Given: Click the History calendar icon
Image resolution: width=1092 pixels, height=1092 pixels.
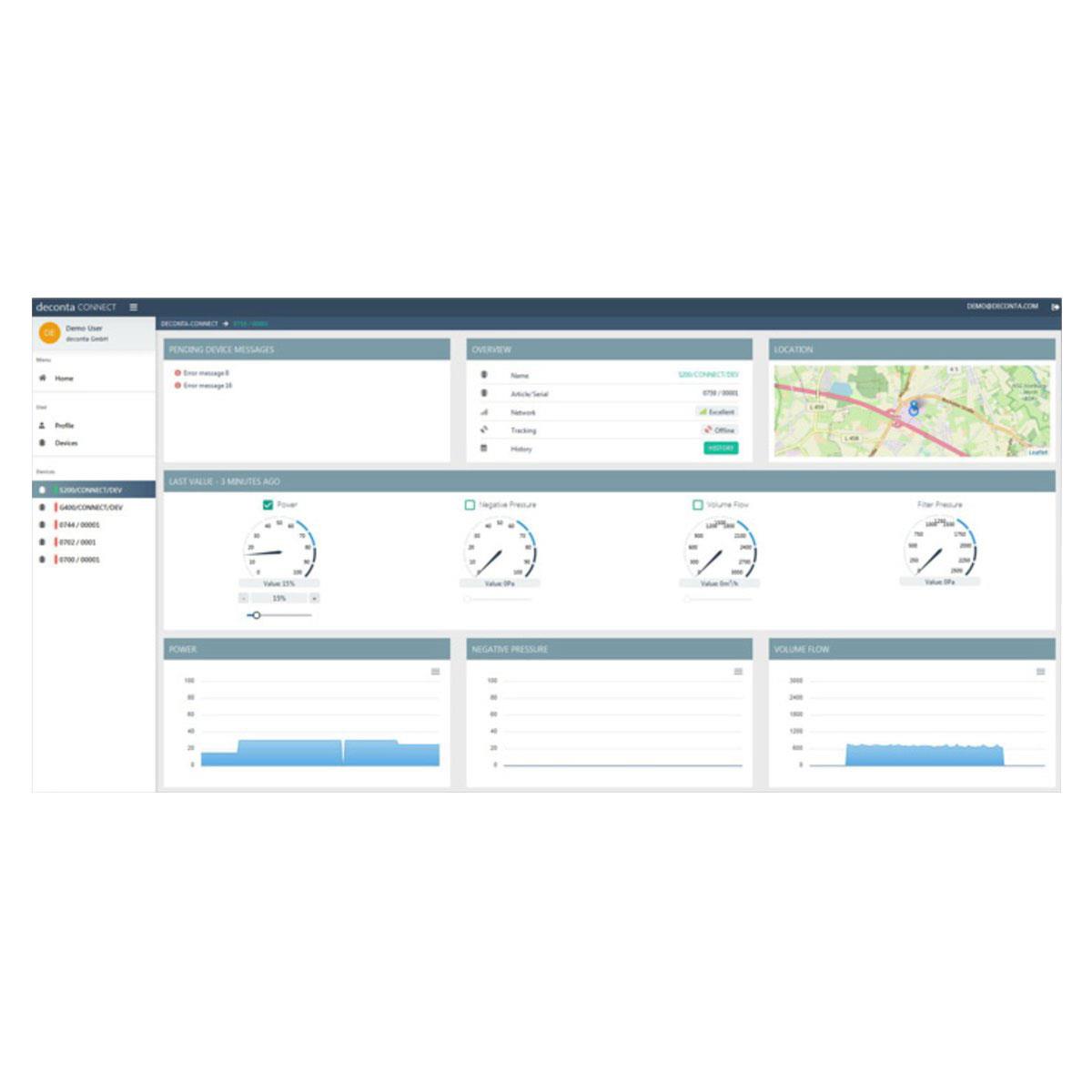Looking at the screenshot, I should tap(484, 448).
